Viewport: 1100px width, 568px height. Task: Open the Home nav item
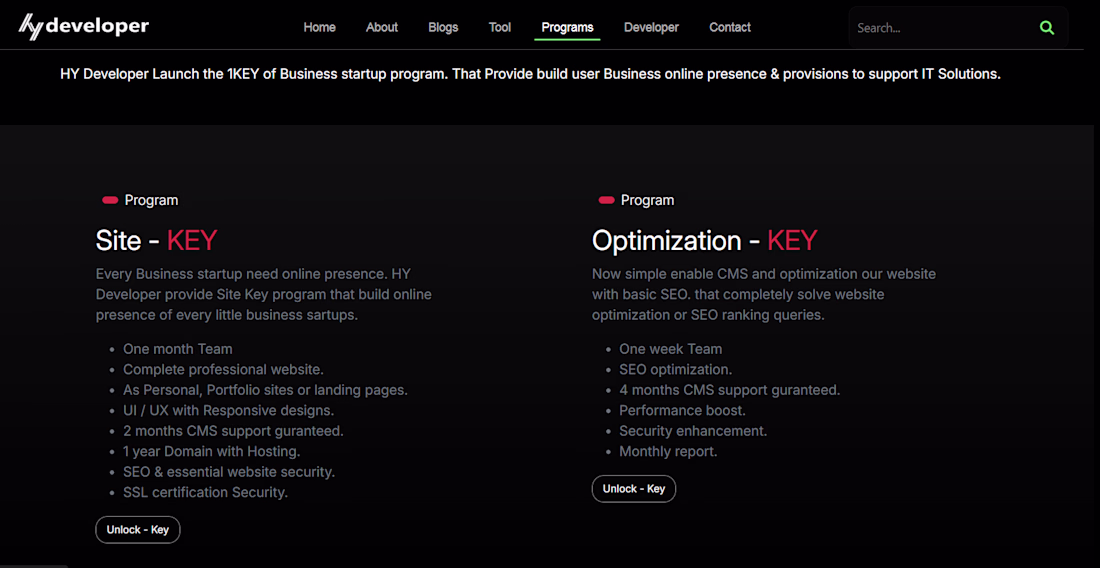(319, 27)
